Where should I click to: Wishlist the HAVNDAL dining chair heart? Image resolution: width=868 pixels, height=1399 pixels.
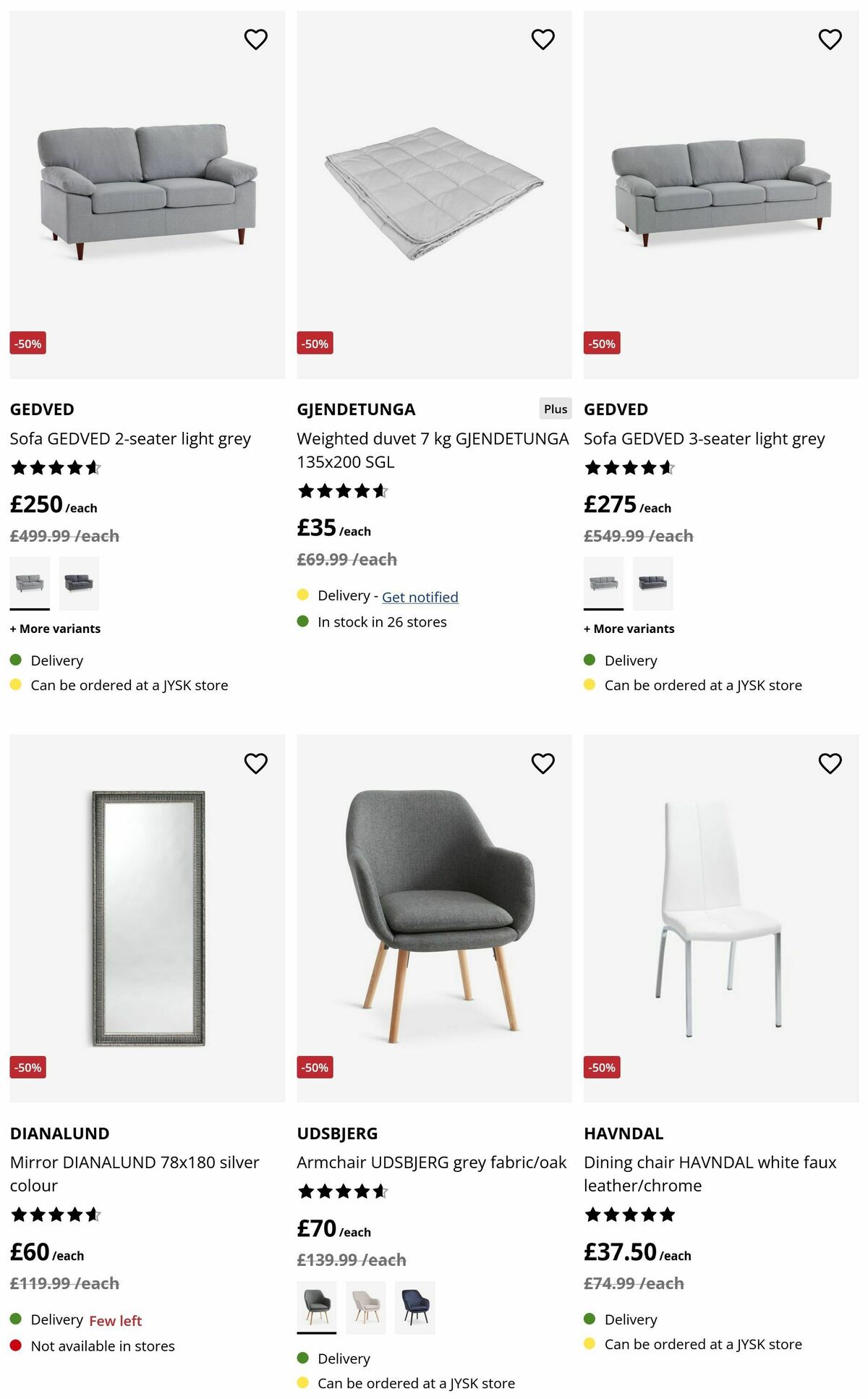point(830,763)
